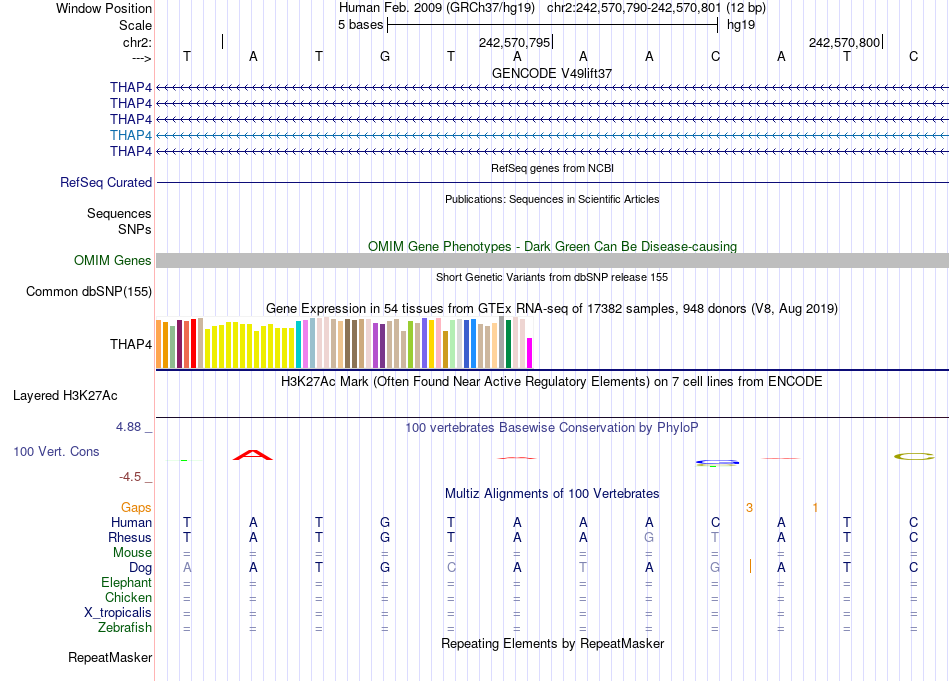Click the 5 bases scale bar
Screen dimensions: 950x681
553,25
